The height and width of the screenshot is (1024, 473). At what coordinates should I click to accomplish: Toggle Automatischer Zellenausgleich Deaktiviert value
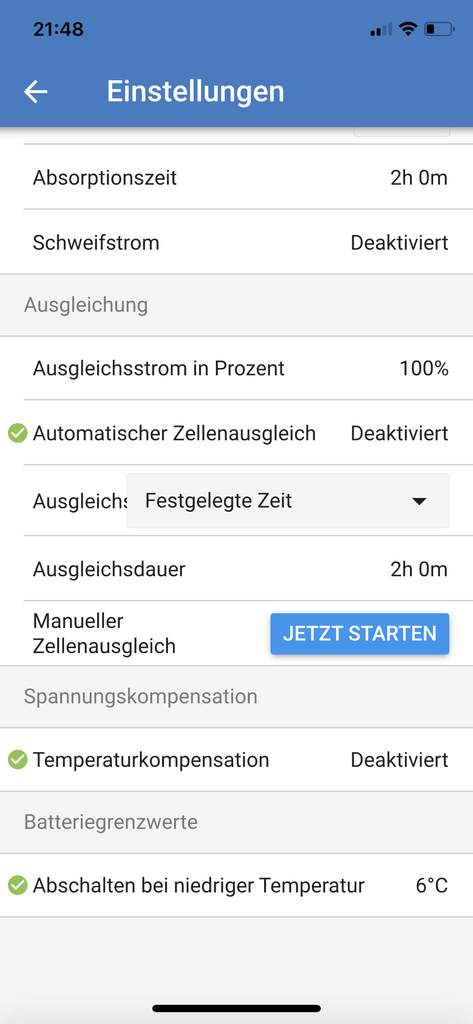[x=400, y=434]
